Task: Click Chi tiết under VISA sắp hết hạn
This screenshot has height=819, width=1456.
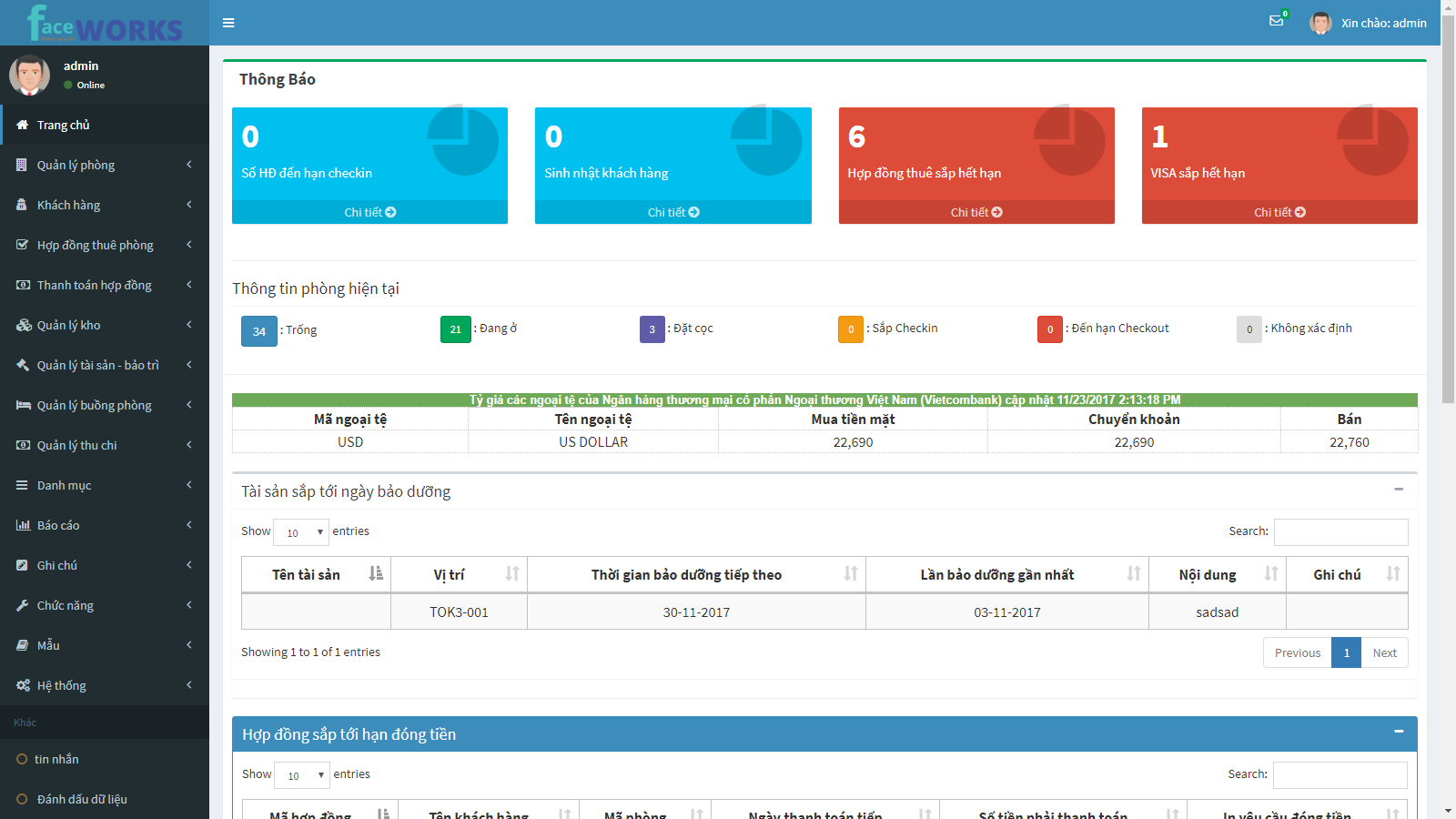Action: (1279, 212)
